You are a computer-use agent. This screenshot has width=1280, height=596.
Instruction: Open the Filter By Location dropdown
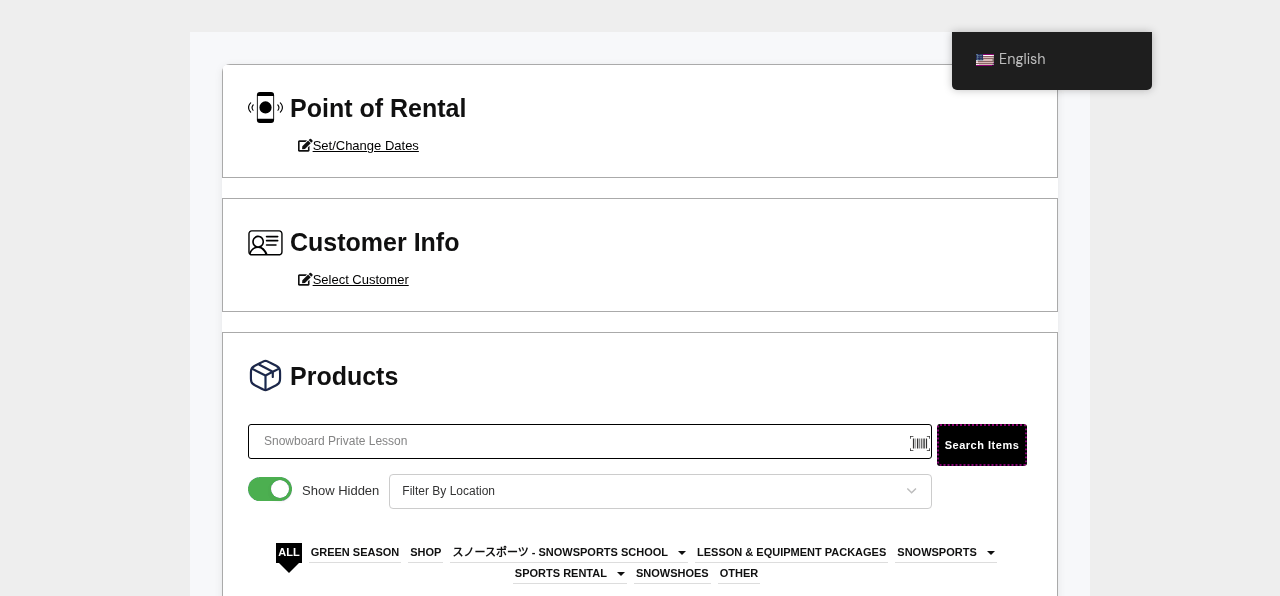660,491
